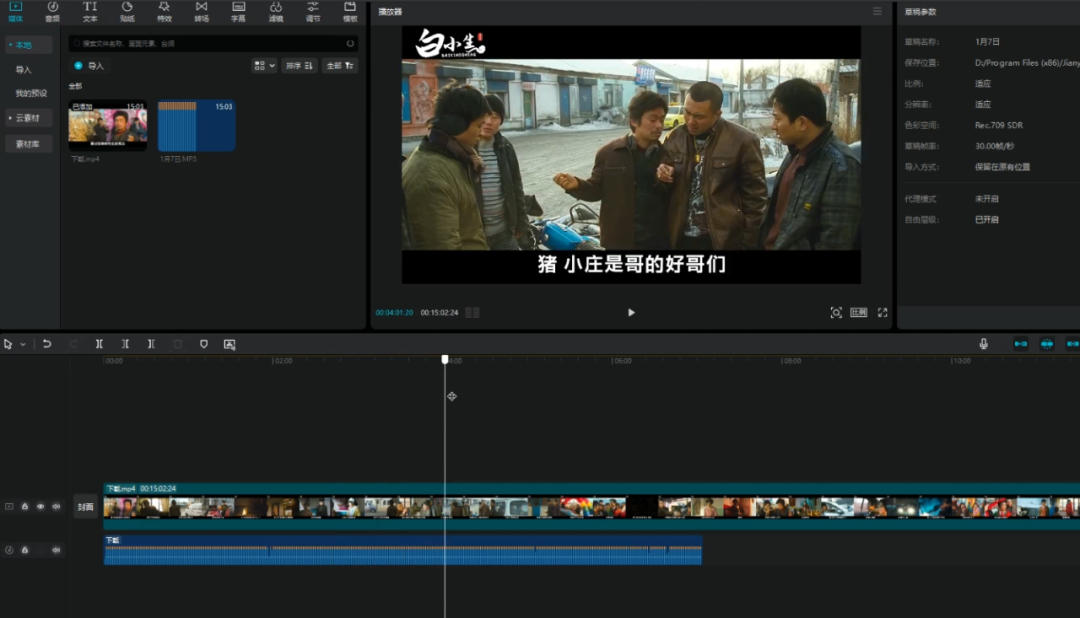Open the 素材库 material library

tap(28, 143)
